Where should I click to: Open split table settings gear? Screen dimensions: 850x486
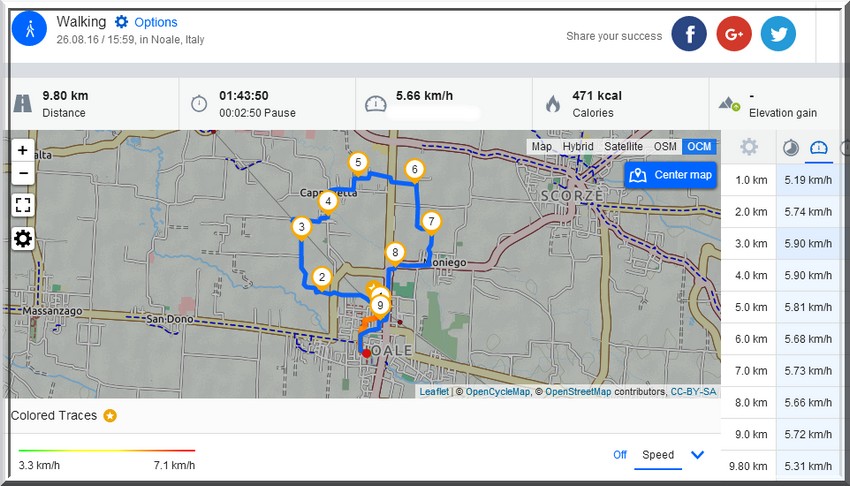749,147
